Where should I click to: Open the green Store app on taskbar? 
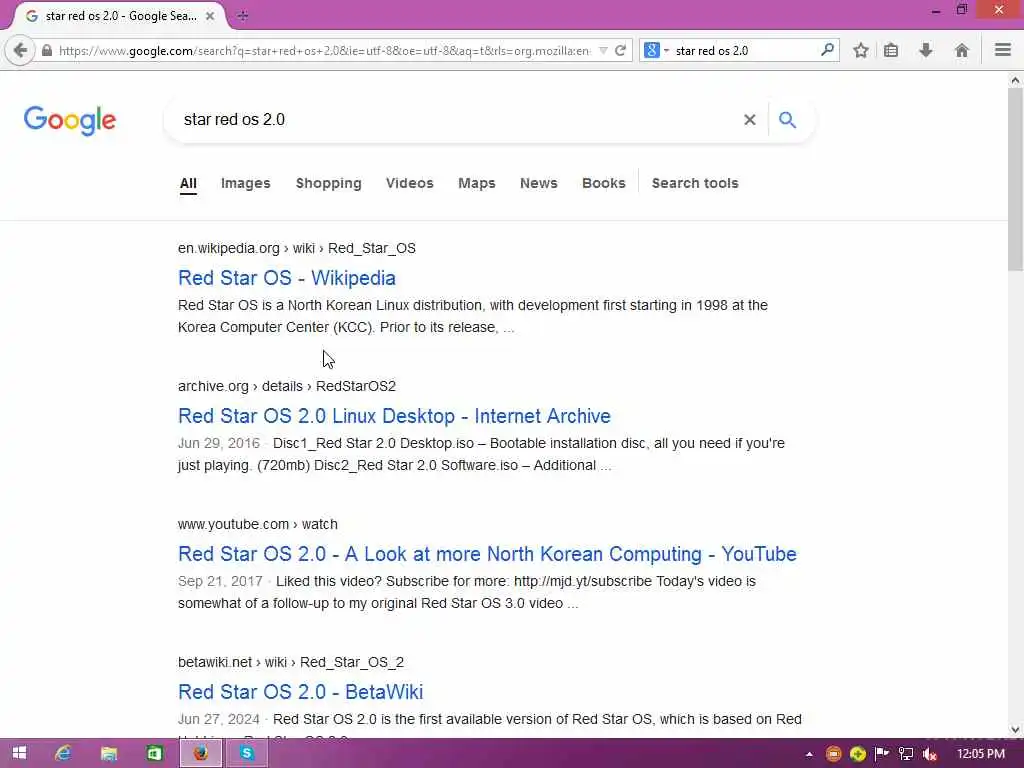click(x=154, y=753)
